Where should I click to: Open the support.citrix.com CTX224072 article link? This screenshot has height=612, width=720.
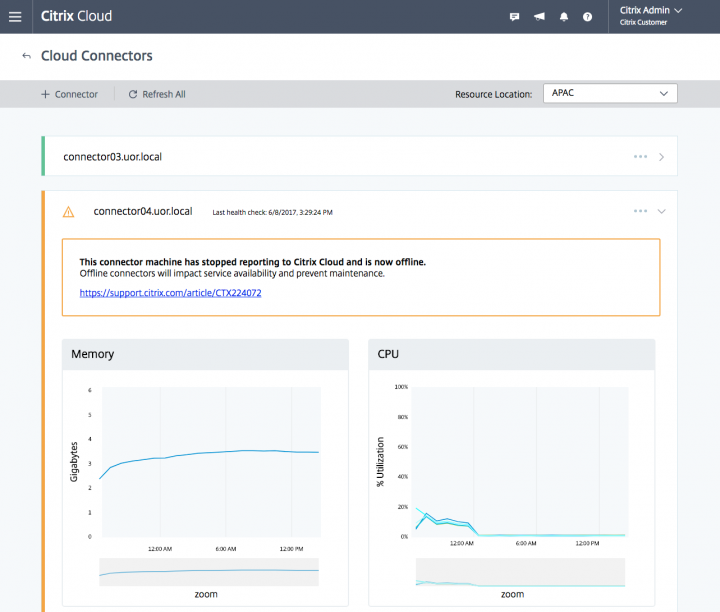pyautogui.click(x=170, y=293)
